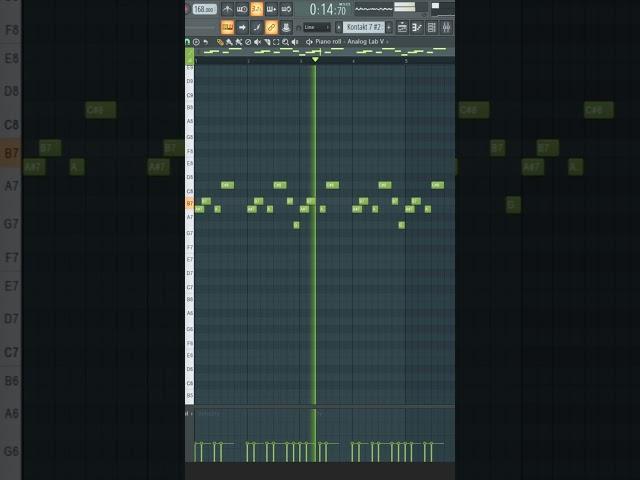Click the 0:14:70 time display

[327, 9]
